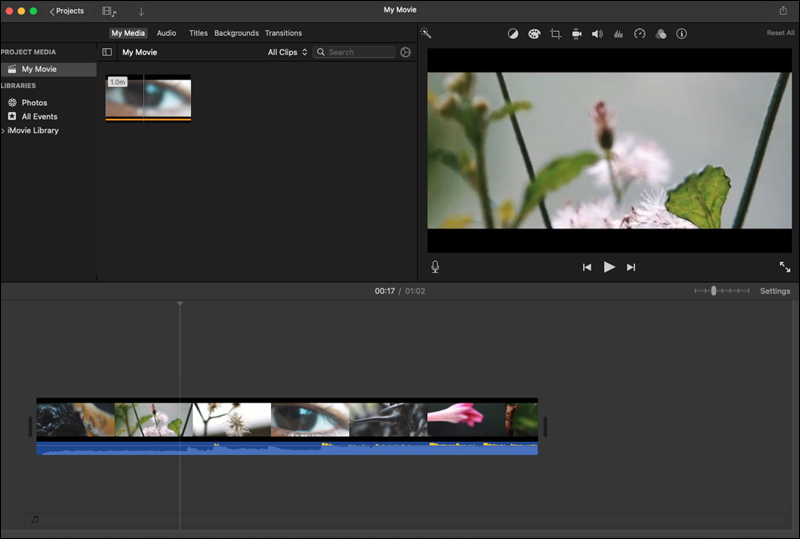The height and width of the screenshot is (539, 800).
Task: Open the video stabilization camera tool
Action: pos(577,33)
